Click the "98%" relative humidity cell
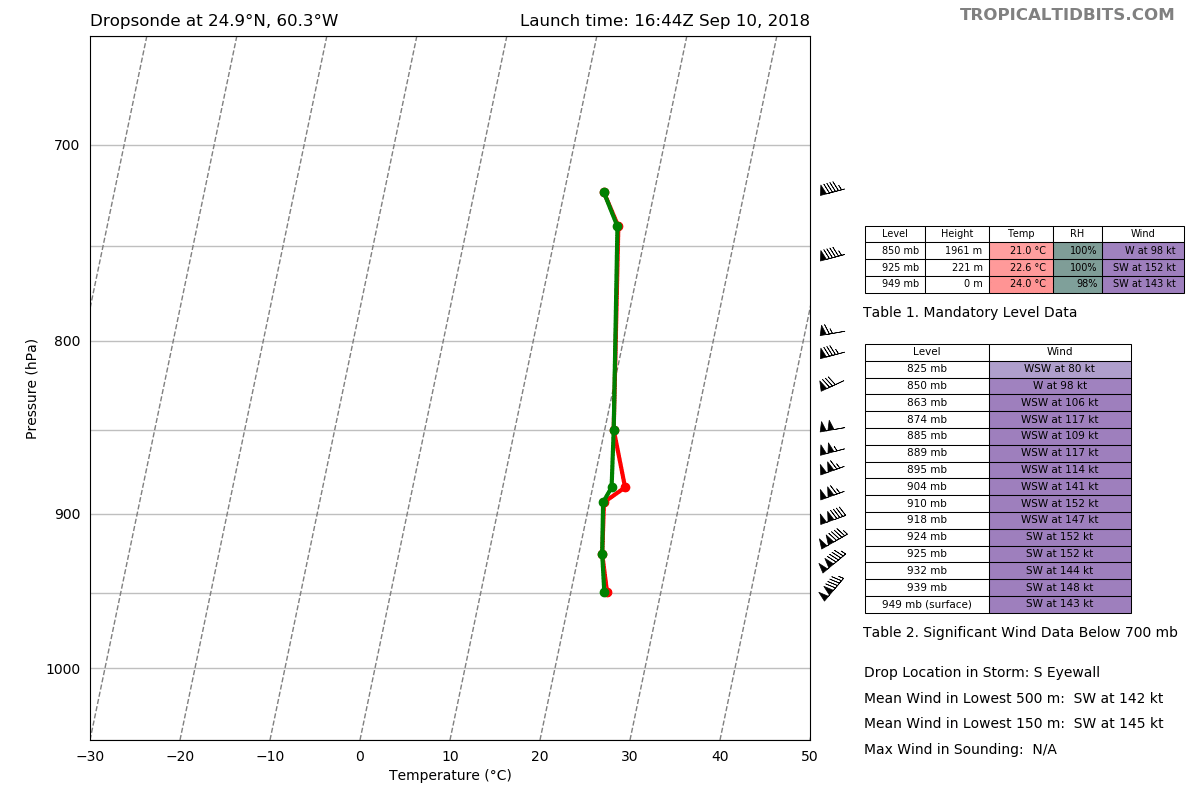This screenshot has height=800, width=1200. point(1077,285)
